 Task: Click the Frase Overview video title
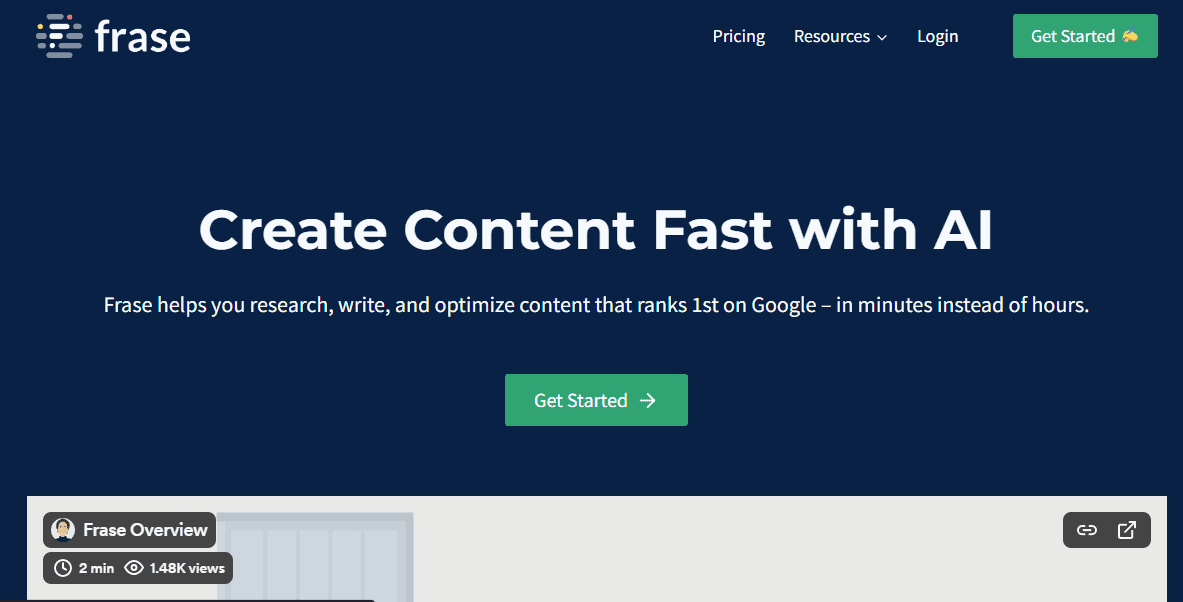145,530
